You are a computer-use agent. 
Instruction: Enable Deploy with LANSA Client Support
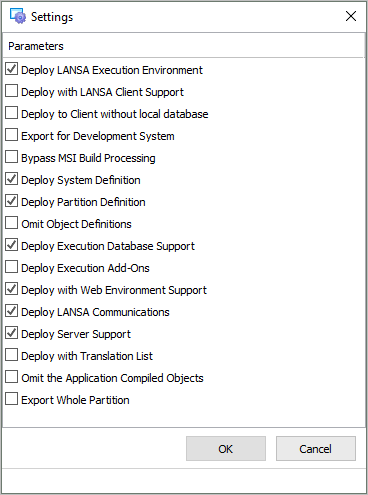(x=12, y=91)
